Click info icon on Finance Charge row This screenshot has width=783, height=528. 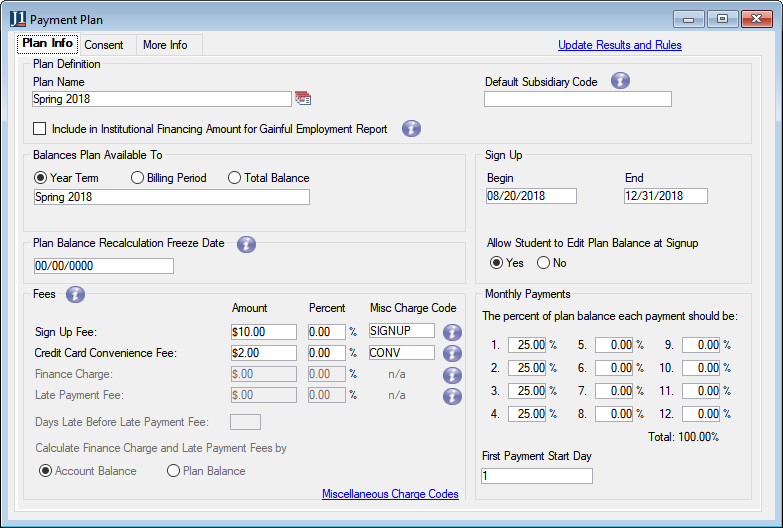pos(452,375)
